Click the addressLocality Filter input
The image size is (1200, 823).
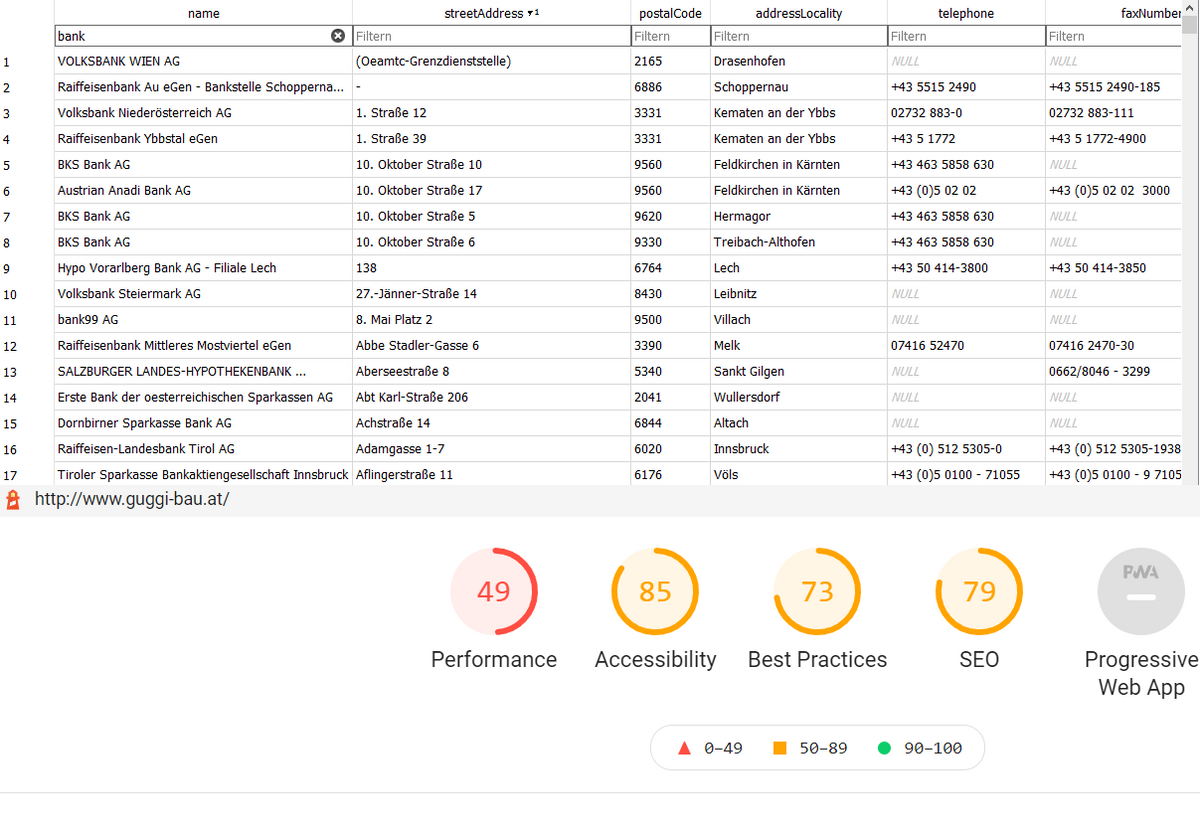click(x=798, y=36)
